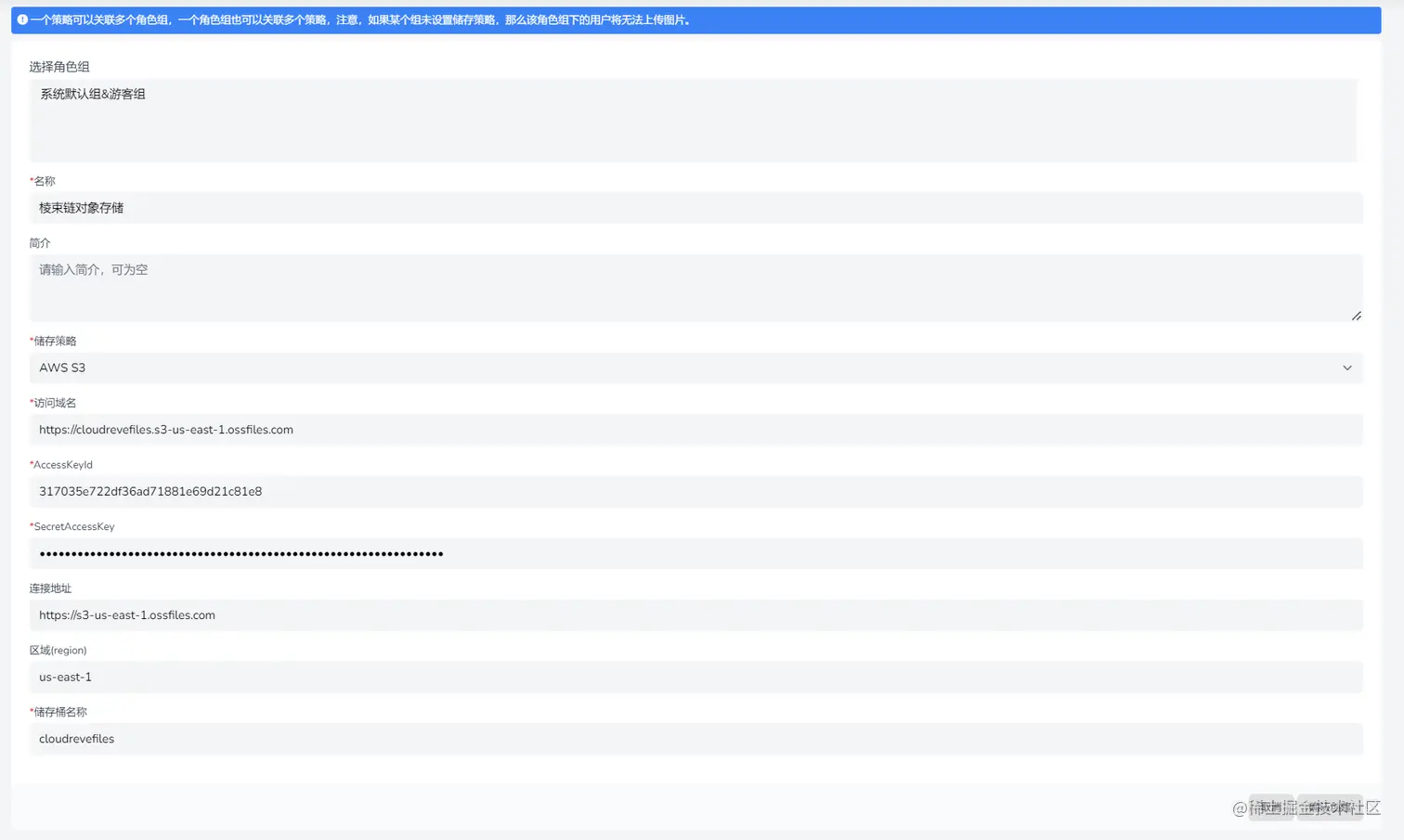Open the 储存策略 AWS S3 dropdown
Screen dimensions: 1404x840
(695, 368)
